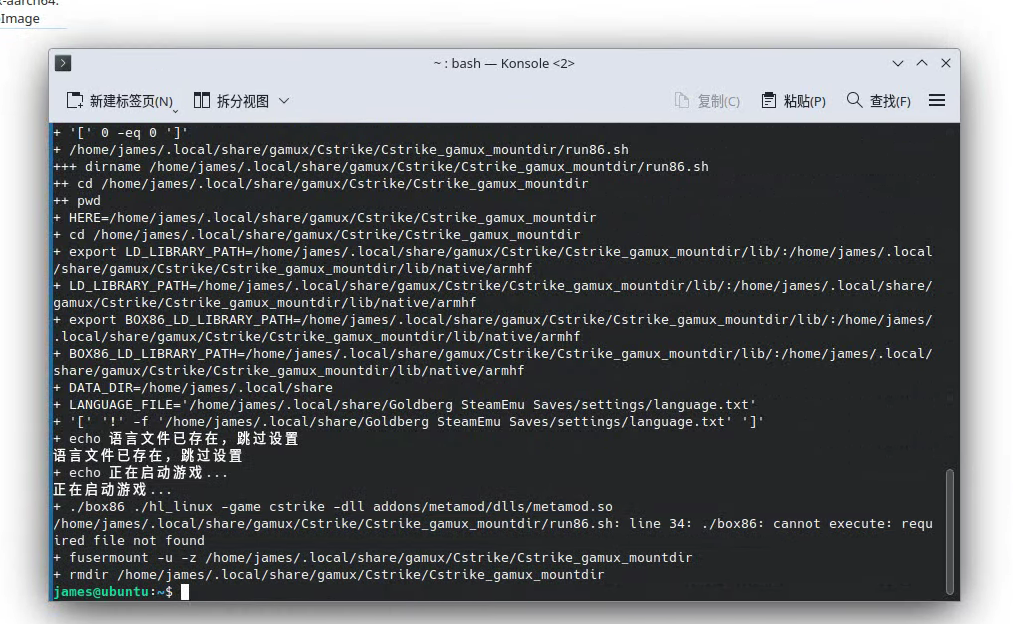
Task: Click the 拆分视图 split view button
Action: pos(231,101)
